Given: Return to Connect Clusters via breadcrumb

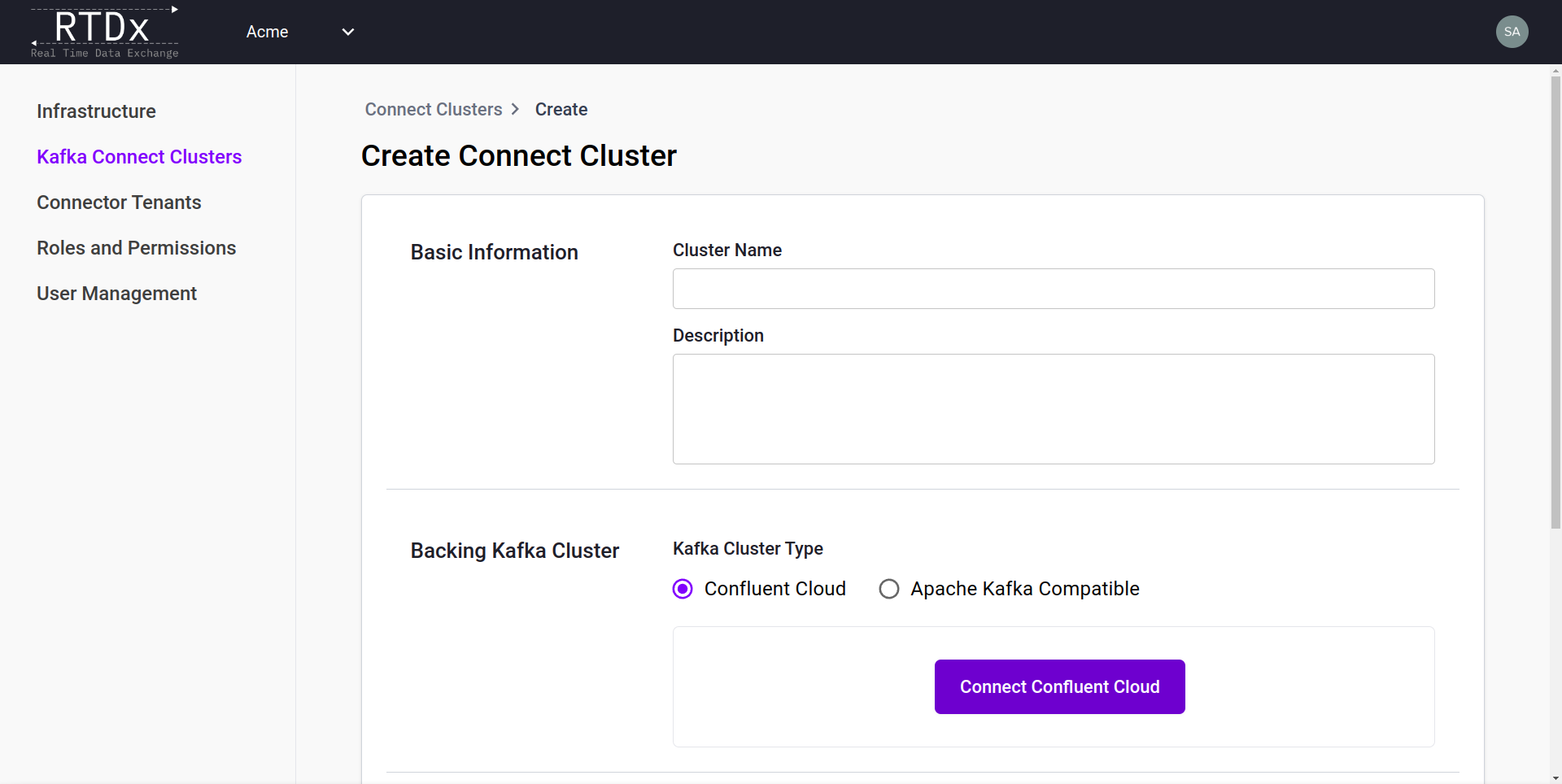Looking at the screenshot, I should (x=433, y=110).
